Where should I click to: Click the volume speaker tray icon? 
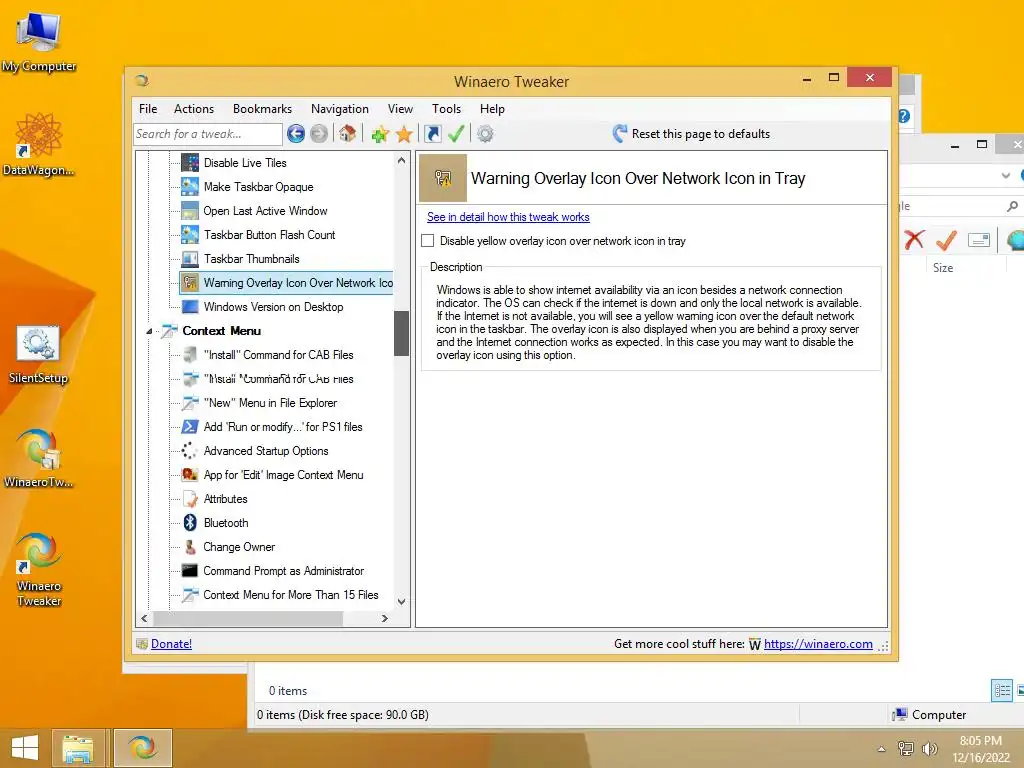pyautogui.click(x=930, y=748)
